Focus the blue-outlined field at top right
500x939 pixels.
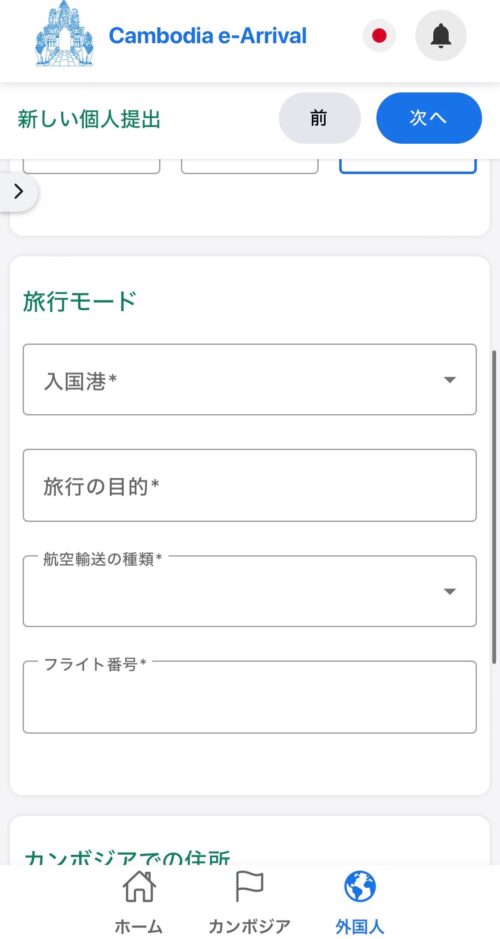[x=408, y=166]
